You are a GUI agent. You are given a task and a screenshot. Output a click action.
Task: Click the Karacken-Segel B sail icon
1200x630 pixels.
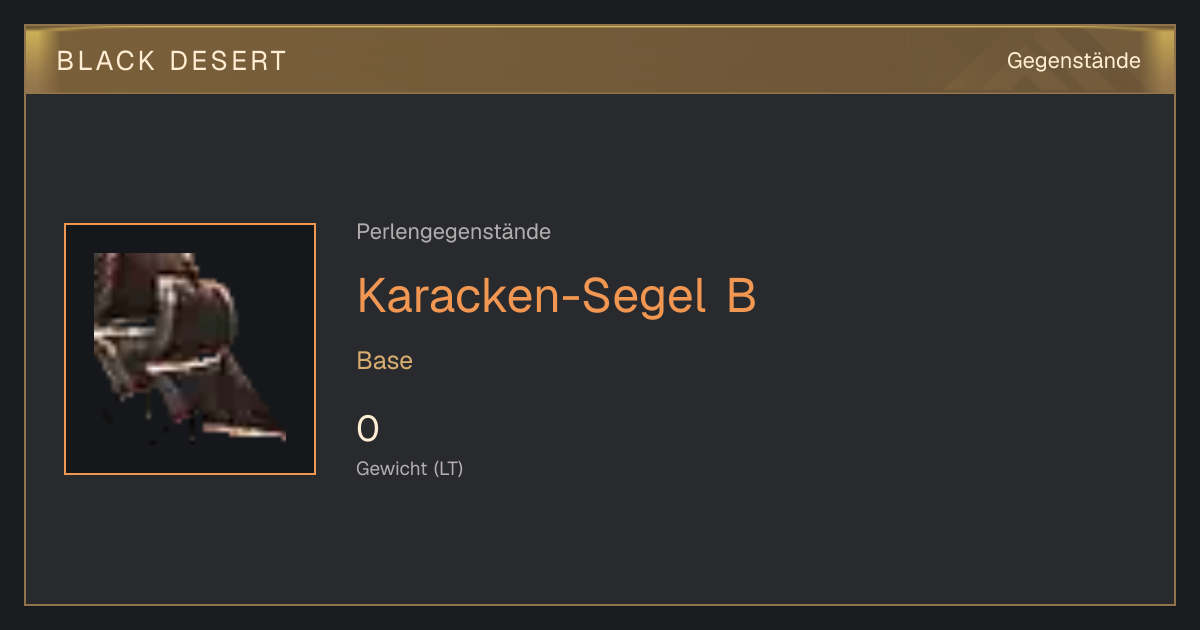[190, 349]
